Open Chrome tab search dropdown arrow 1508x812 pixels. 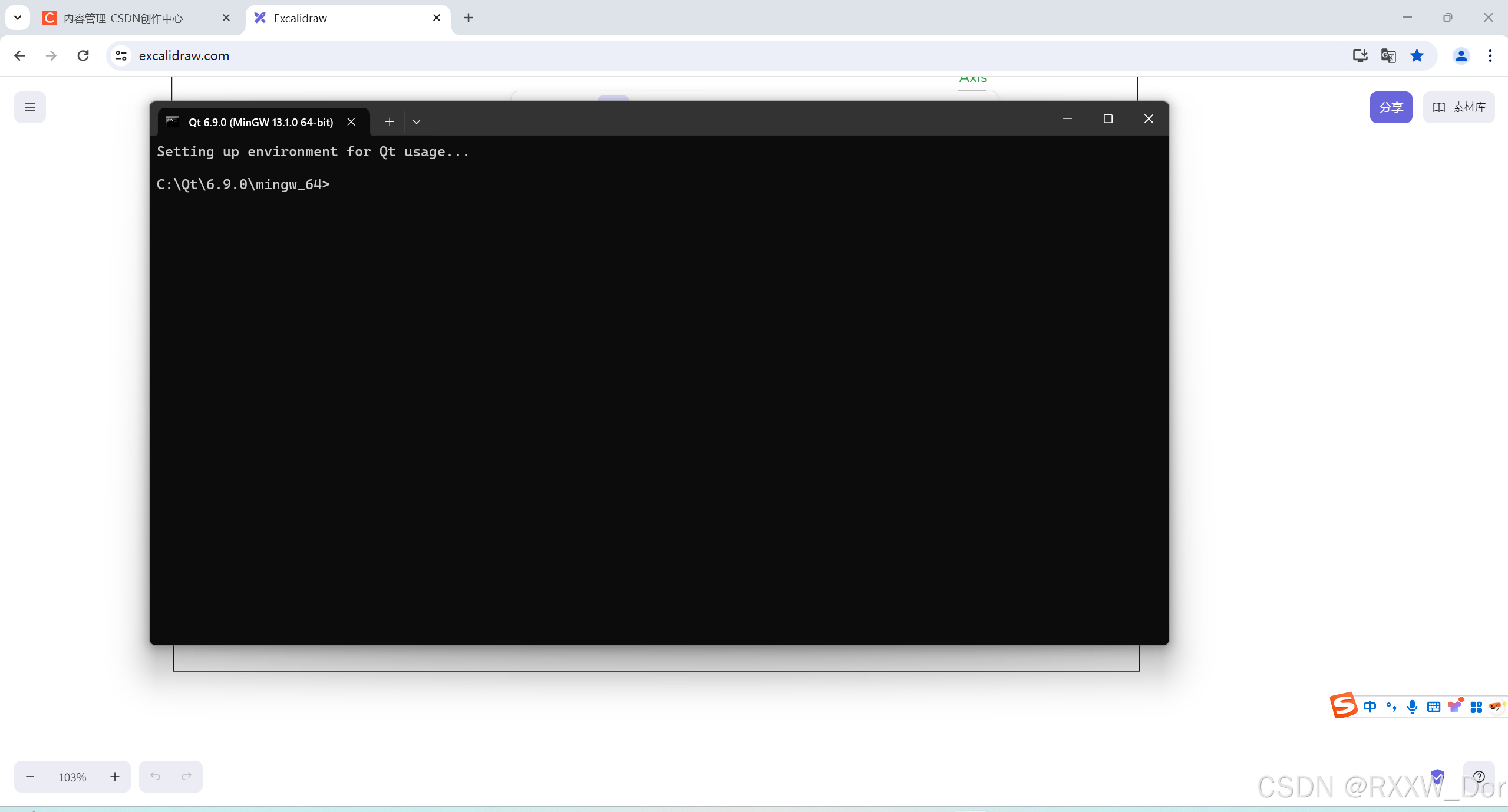18,18
